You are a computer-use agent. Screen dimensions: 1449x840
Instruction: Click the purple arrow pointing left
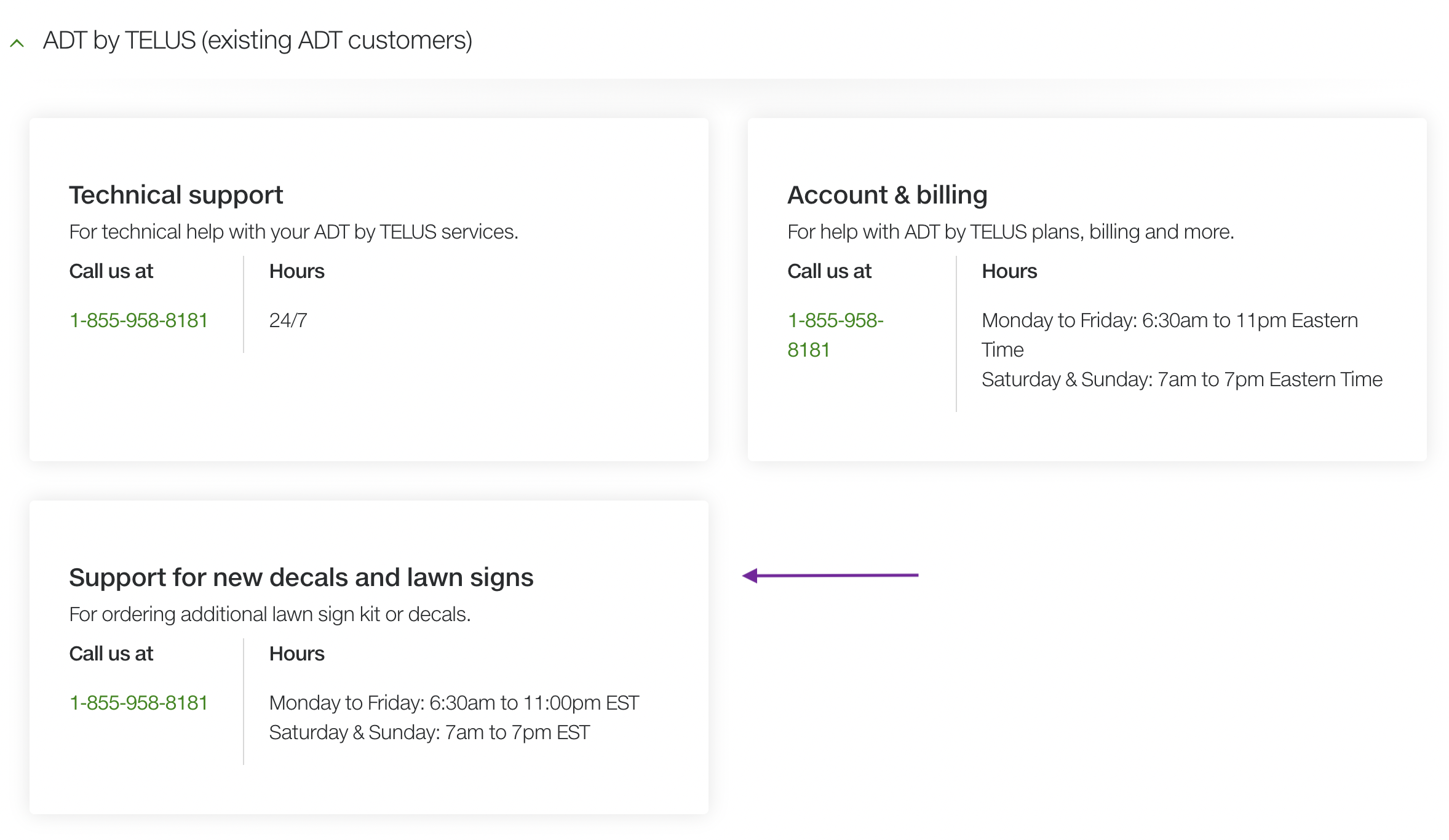pyautogui.click(x=830, y=576)
